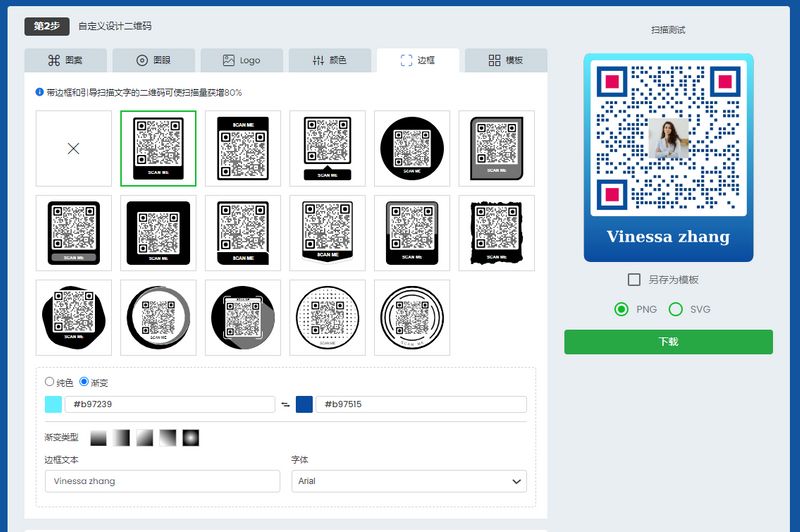Select the opposite diagonal gradient type, fourth icon
Image resolution: width=800 pixels, height=532 pixels.
pyautogui.click(x=168, y=438)
